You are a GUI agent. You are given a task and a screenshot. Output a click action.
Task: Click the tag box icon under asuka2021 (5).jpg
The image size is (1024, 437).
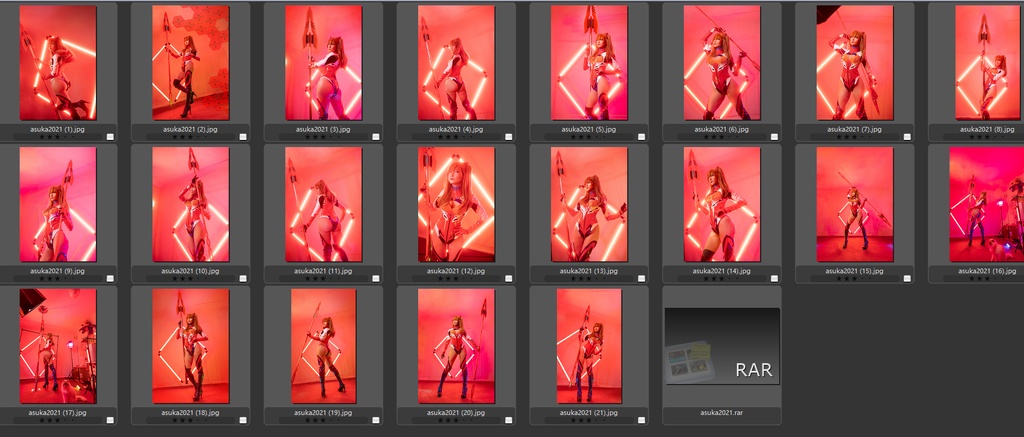coord(641,137)
